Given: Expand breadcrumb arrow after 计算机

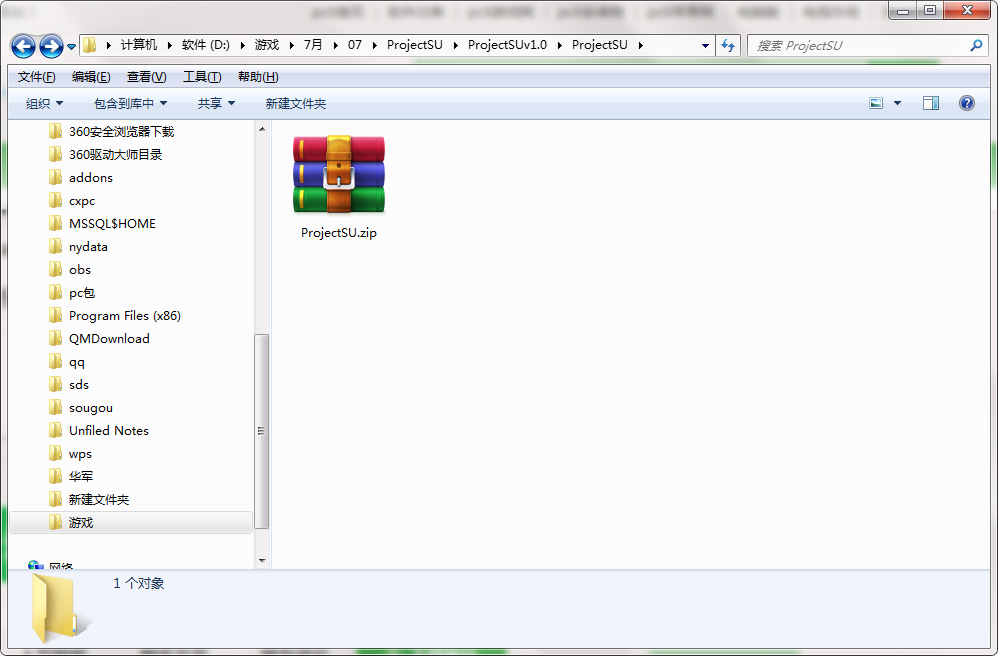Looking at the screenshot, I should coord(169,45).
